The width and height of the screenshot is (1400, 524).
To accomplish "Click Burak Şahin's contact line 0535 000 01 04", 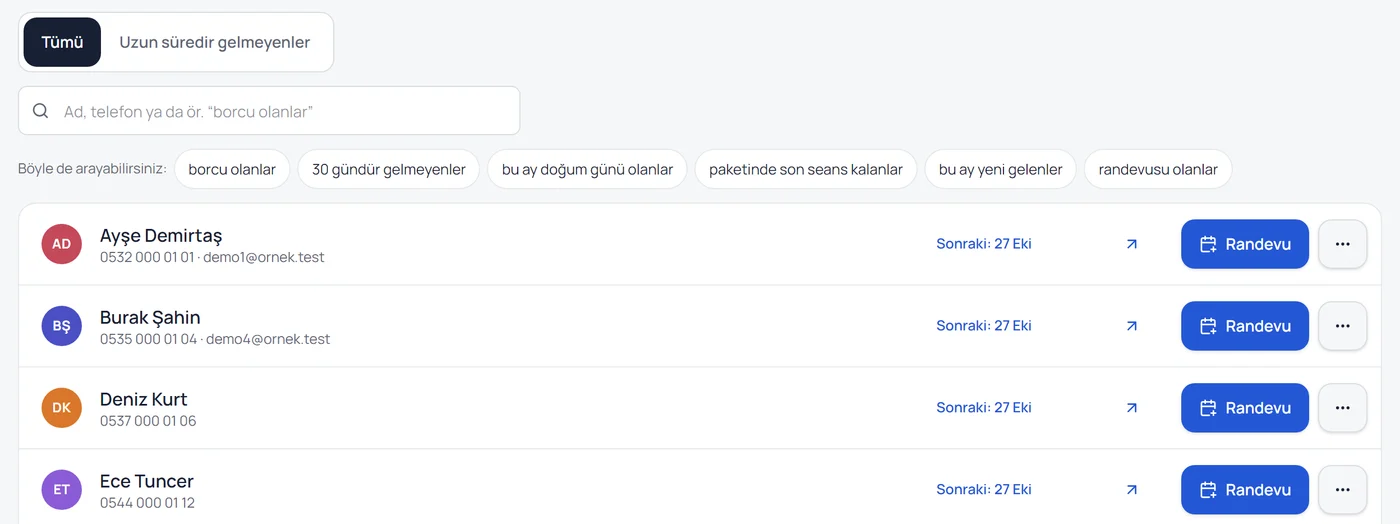I will pos(215,339).
